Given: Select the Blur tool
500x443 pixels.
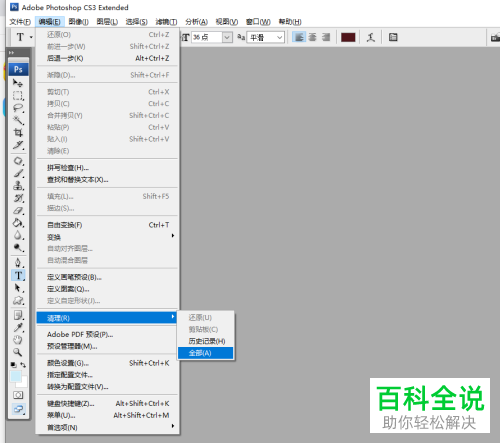Looking at the screenshot, I should coord(18,235).
